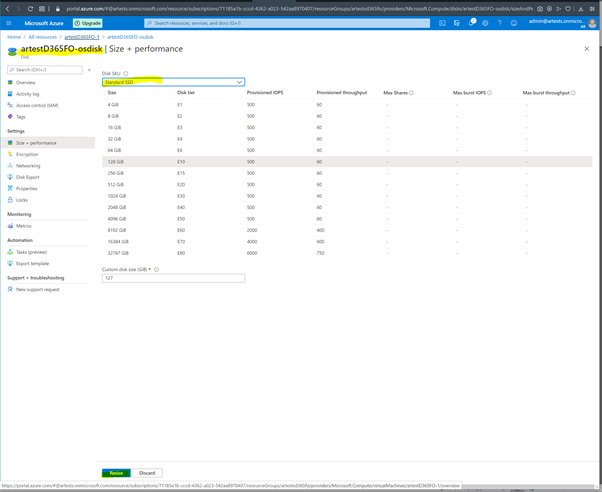Viewport: 602px width, 492px height.
Task: Collapse the left navigation menu chevron
Action: tap(89, 70)
